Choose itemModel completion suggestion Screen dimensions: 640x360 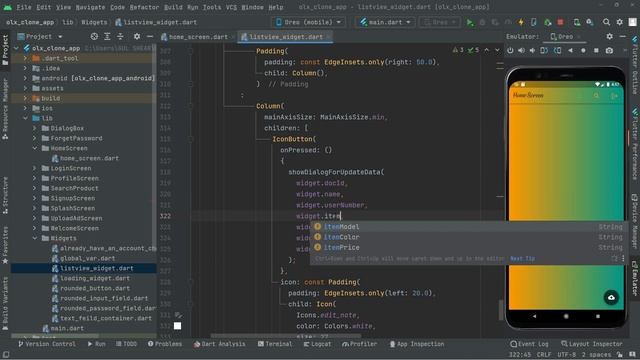coord(468,227)
